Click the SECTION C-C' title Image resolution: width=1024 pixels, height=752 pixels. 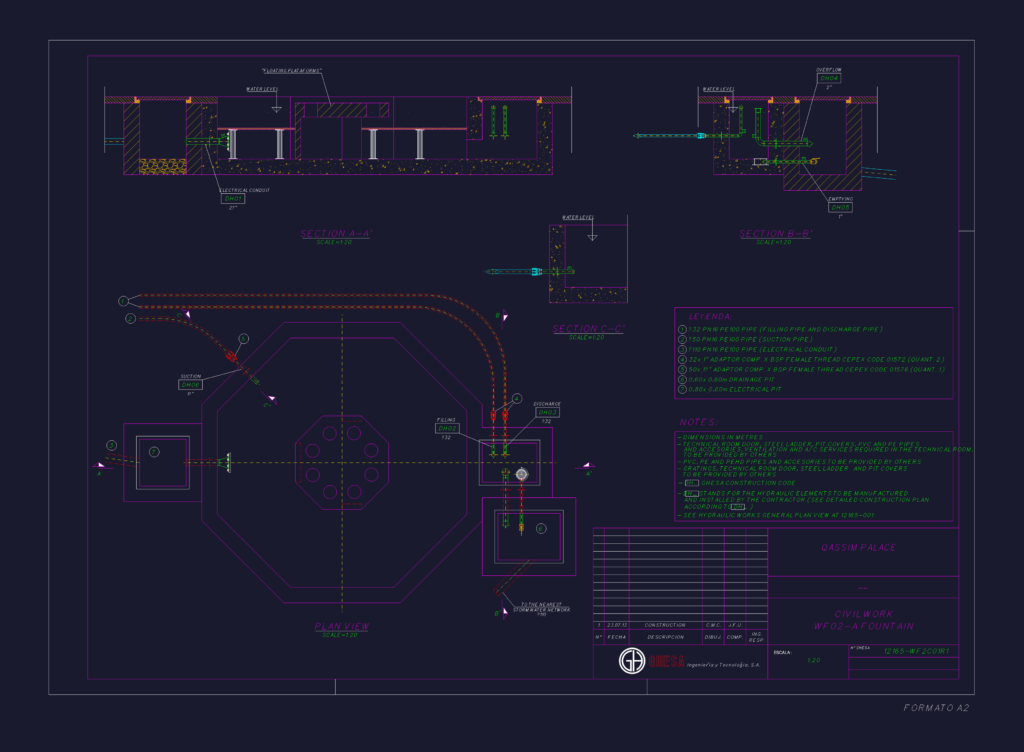point(588,328)
